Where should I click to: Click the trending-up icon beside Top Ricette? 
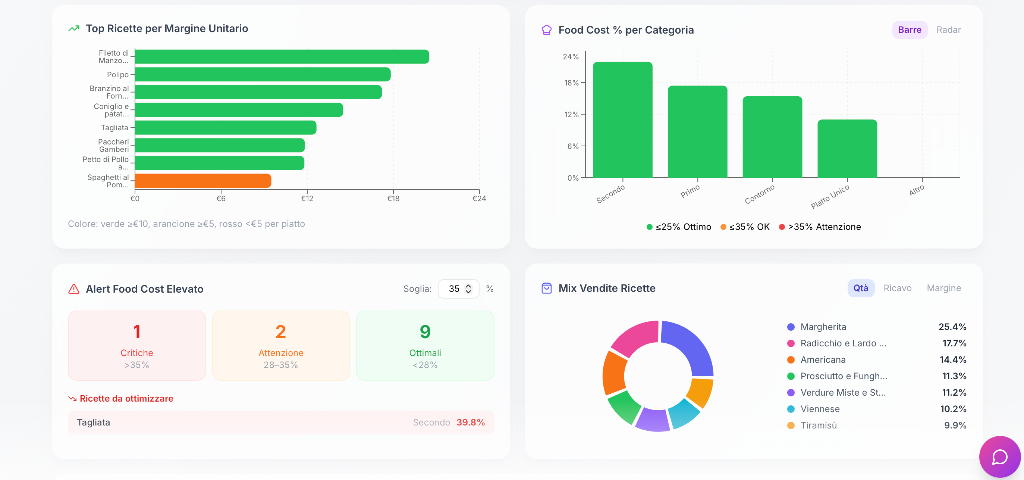[74, 29]
